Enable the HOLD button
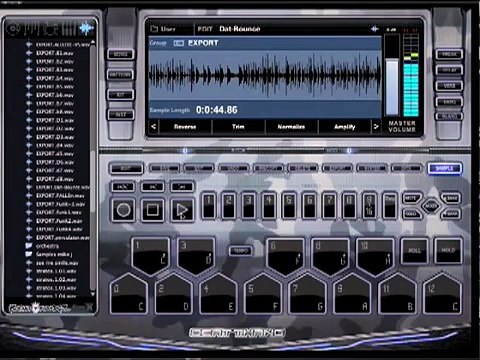The height and width of the screenshot is (360, 480). point(448,251)
